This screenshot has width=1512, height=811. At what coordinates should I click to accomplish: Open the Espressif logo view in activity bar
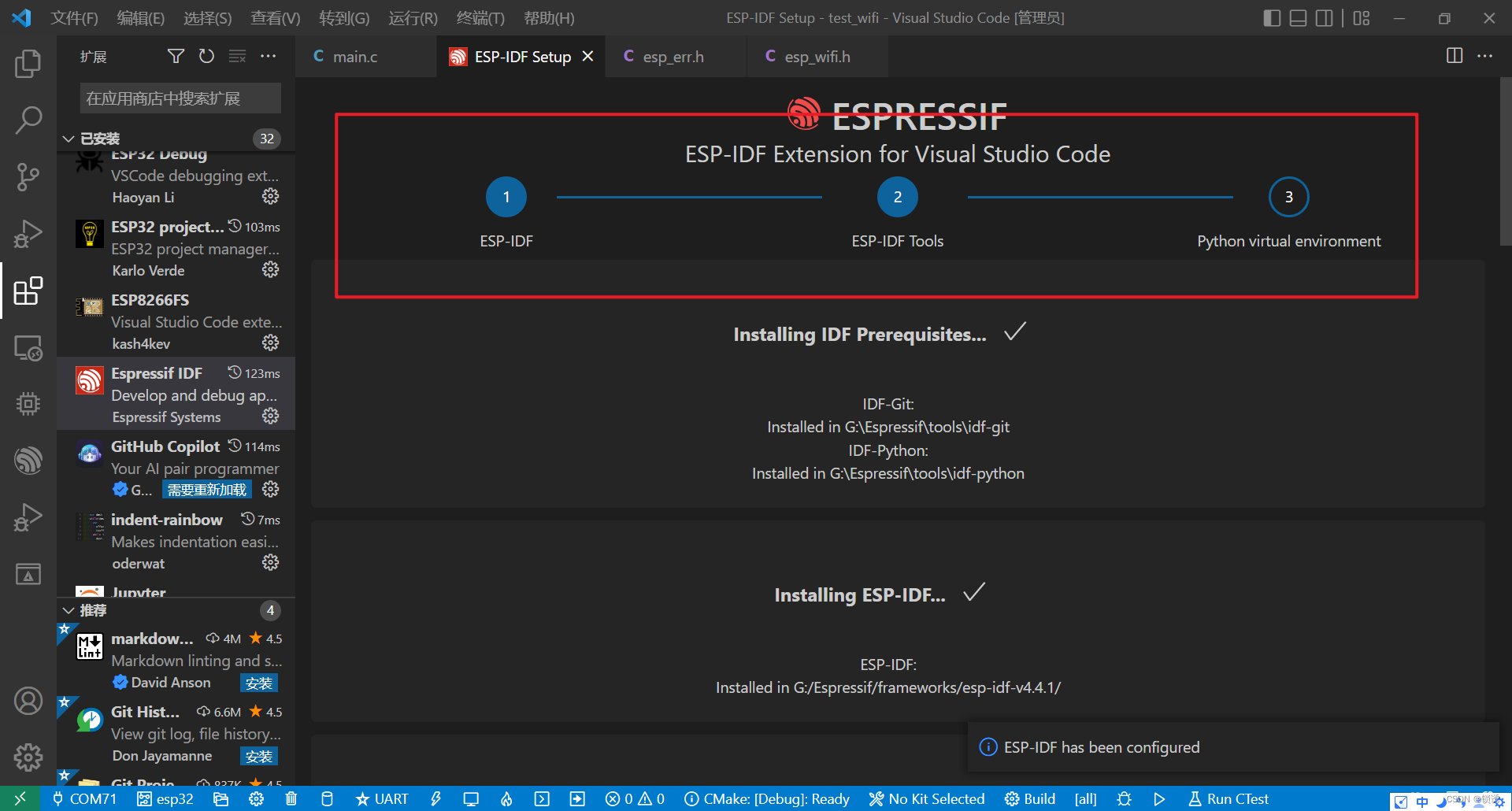[x=28, y=461]
